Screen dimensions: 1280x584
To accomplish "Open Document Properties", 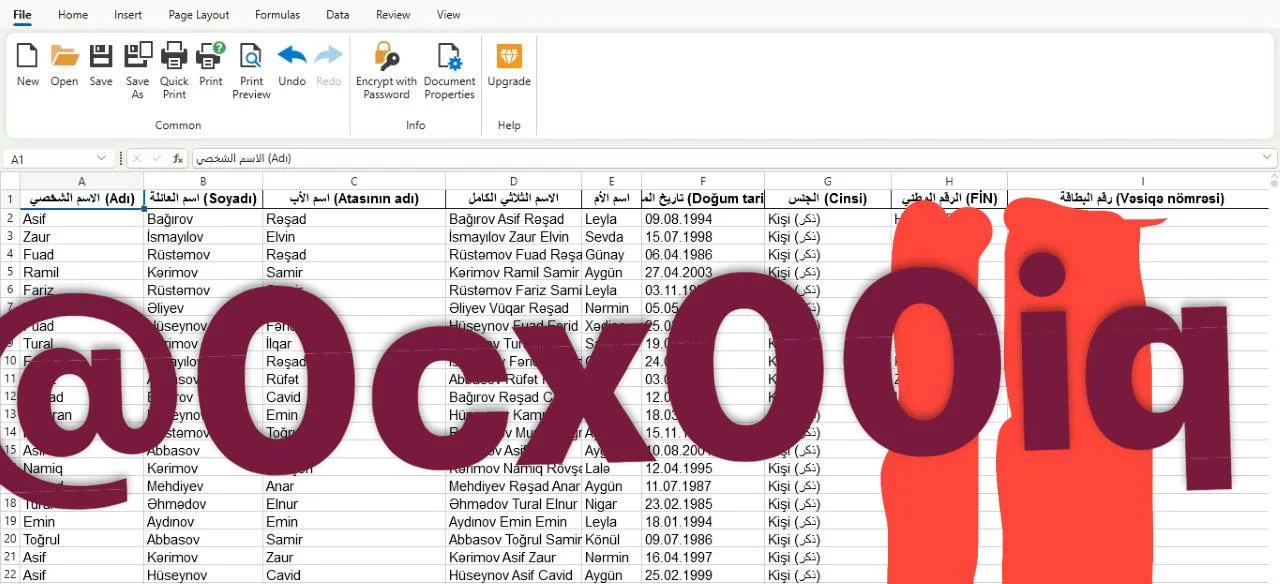I will 449,71.
